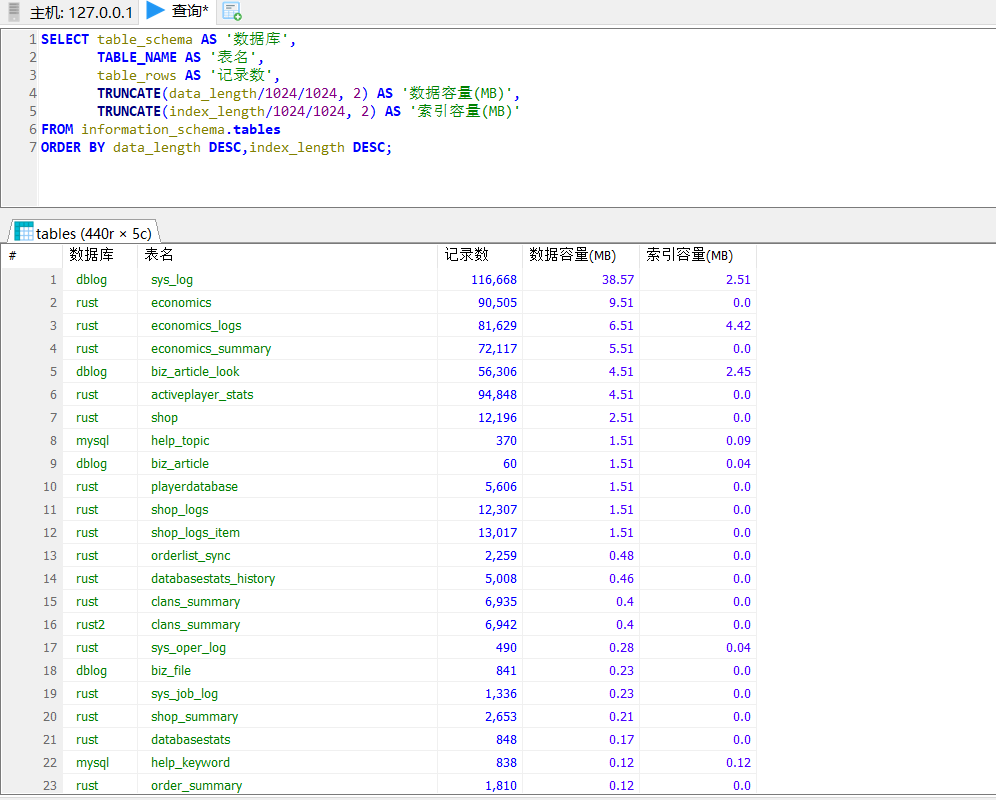Select the sys_log table name cell
996x800 pixels.
coord(287,280)
